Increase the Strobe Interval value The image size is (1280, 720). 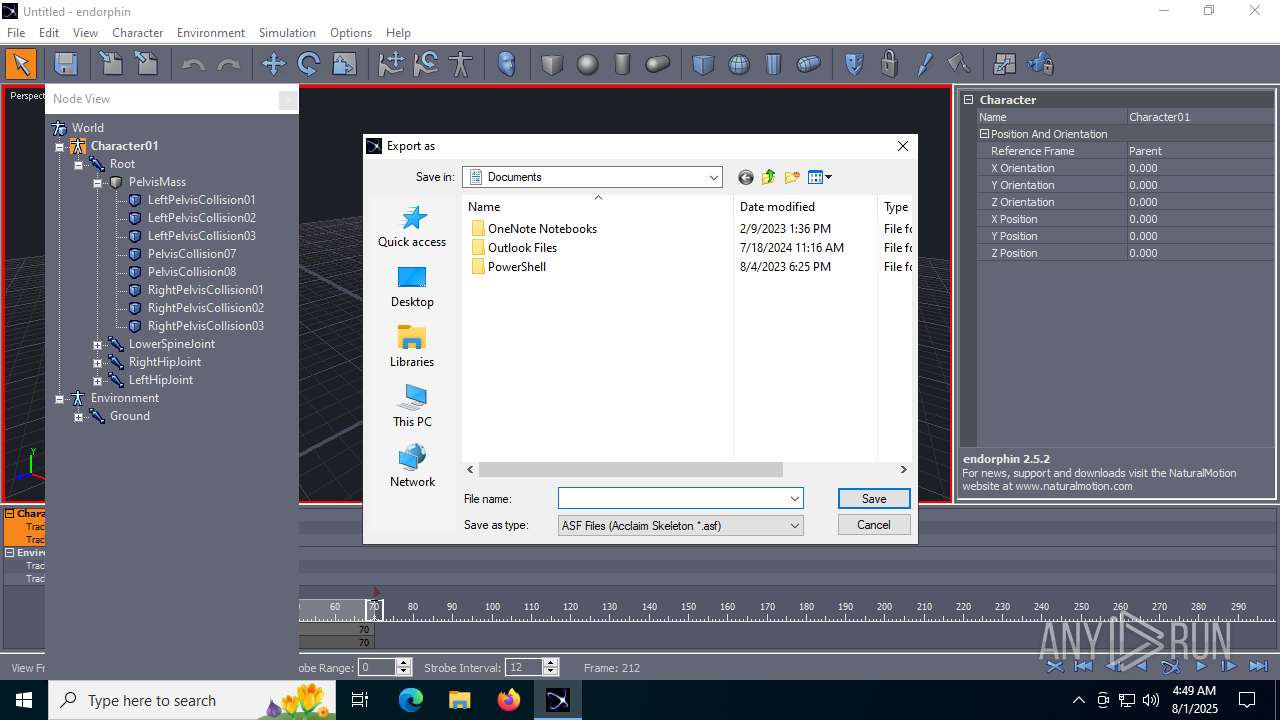(x=550, y=663)
